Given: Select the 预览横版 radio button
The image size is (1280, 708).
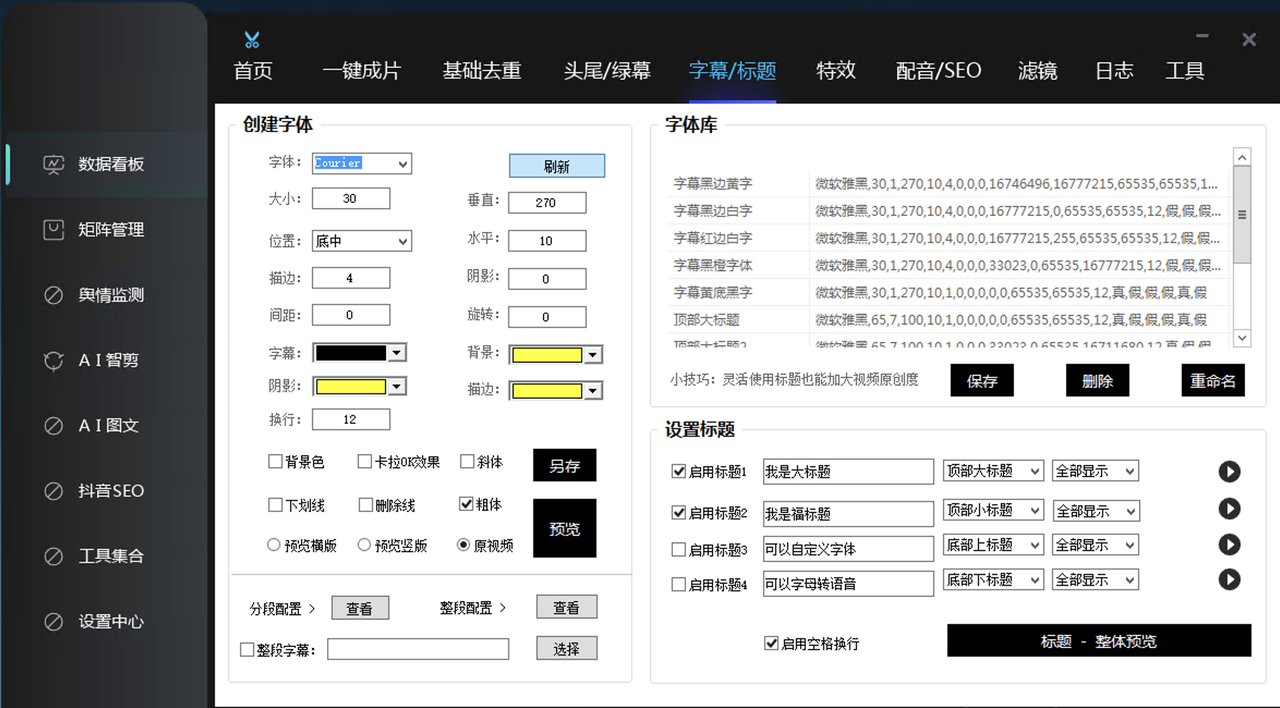Looking at the screenshot, I should tap(274, 546).
